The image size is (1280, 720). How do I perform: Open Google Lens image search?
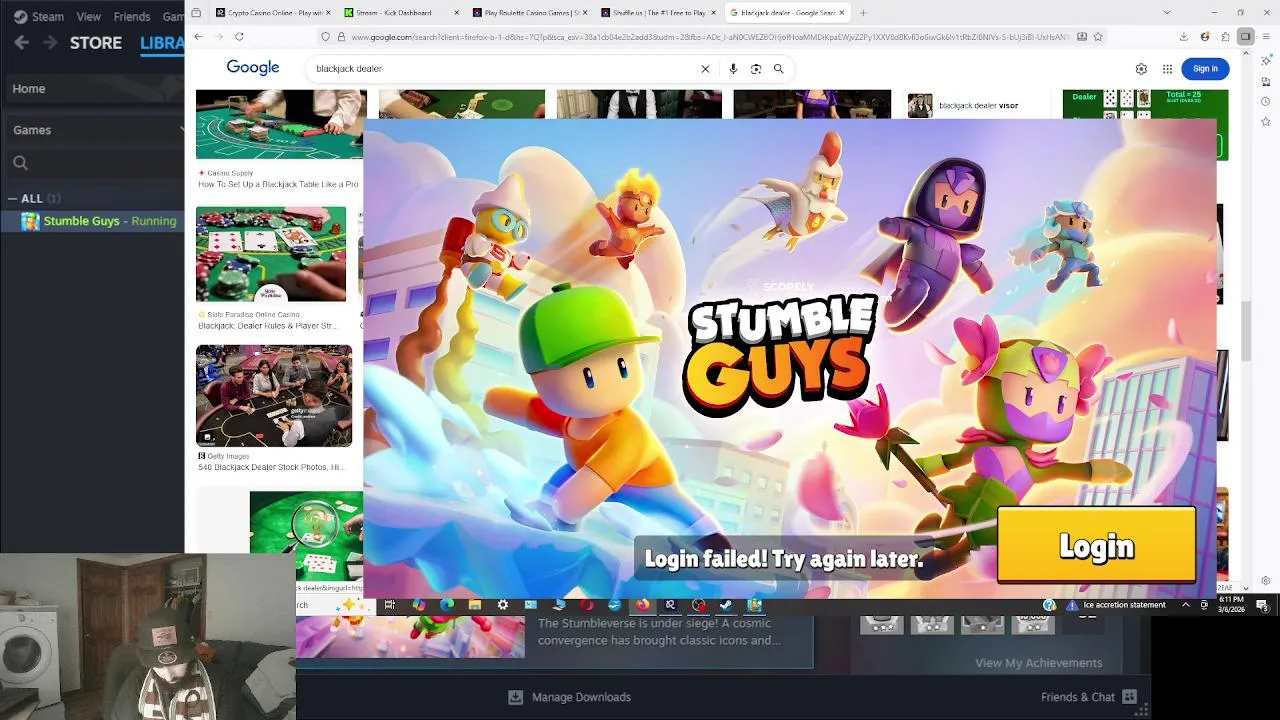pos(756,69)
